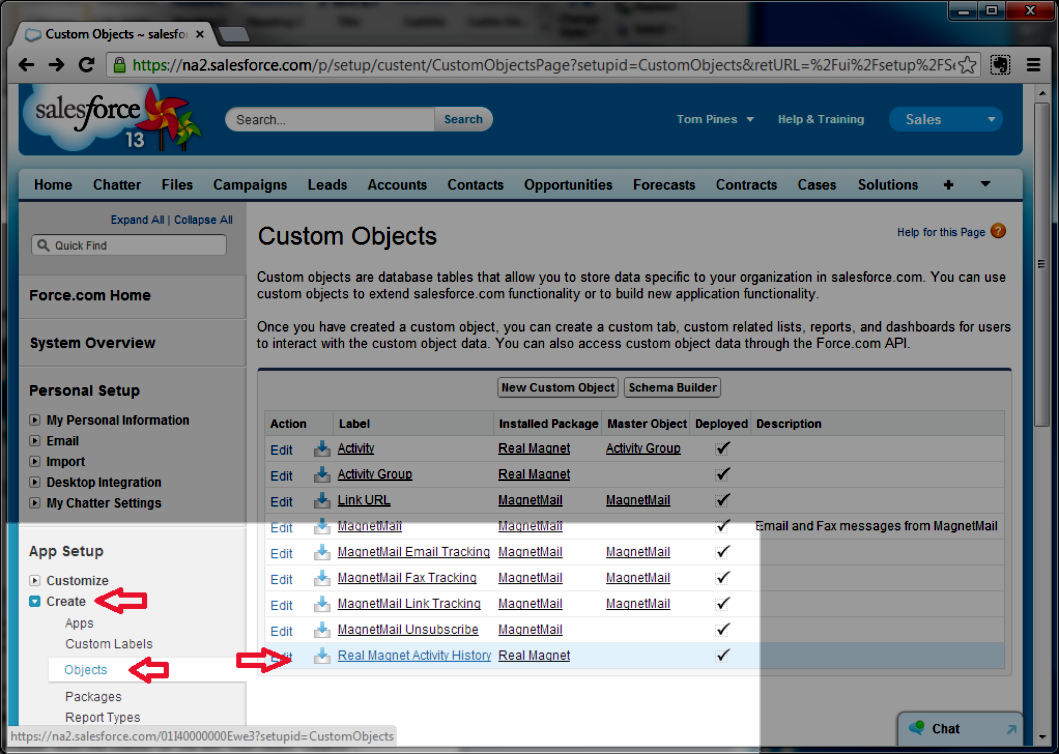Focus the Salesforce search box
The image size is (1059, 754).
pos(331,120)
